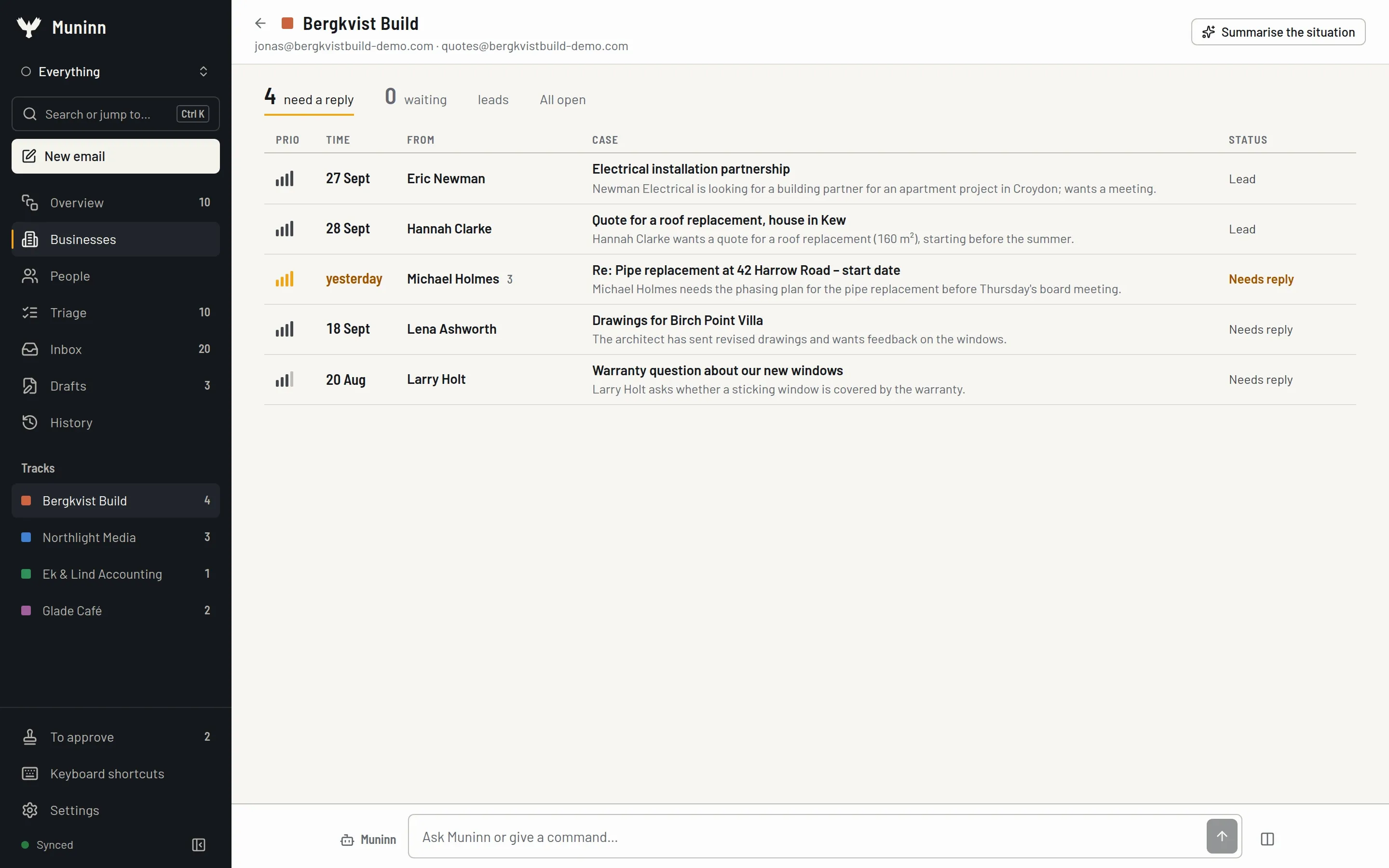Click the PRIO column header
The height and width of the screenshot is (868, 1389).
[287, 140]
